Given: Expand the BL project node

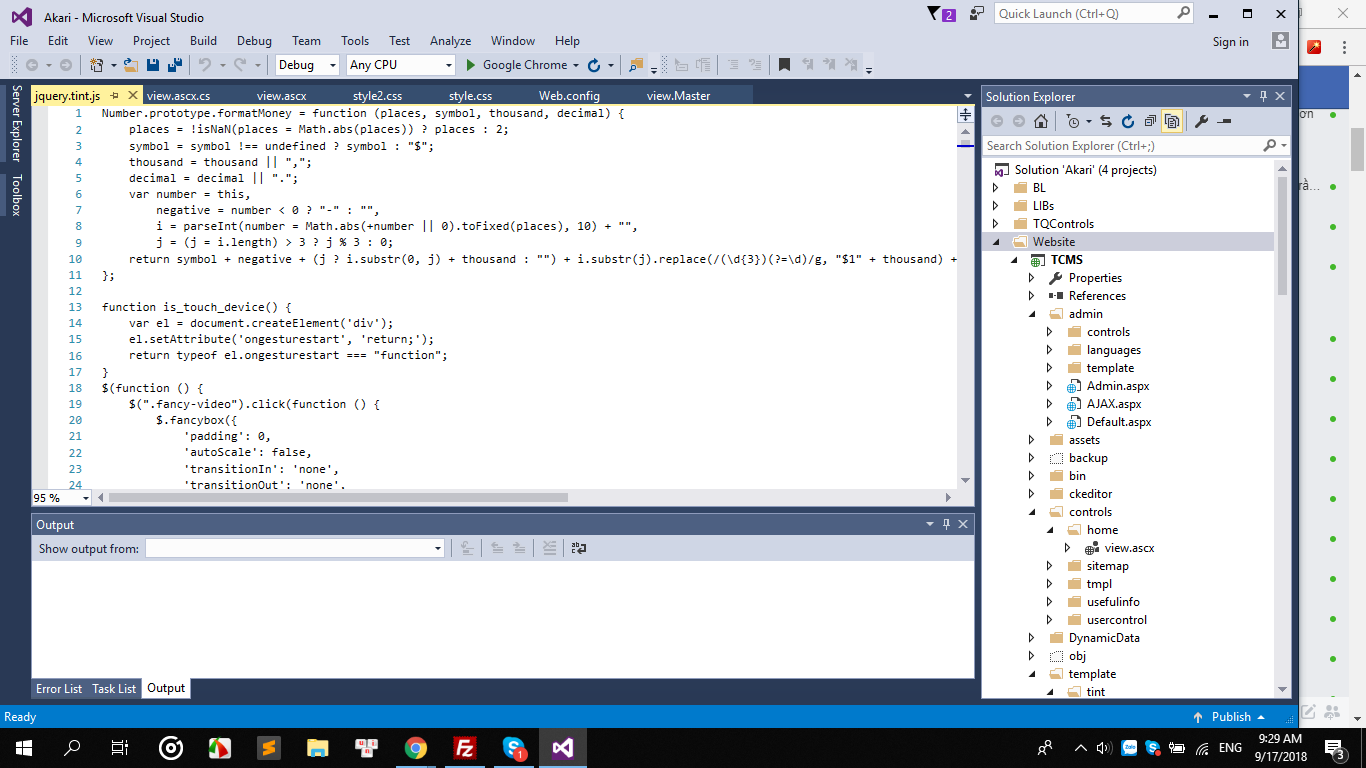Looking at the screenshot, I should (x=995, y=188).
